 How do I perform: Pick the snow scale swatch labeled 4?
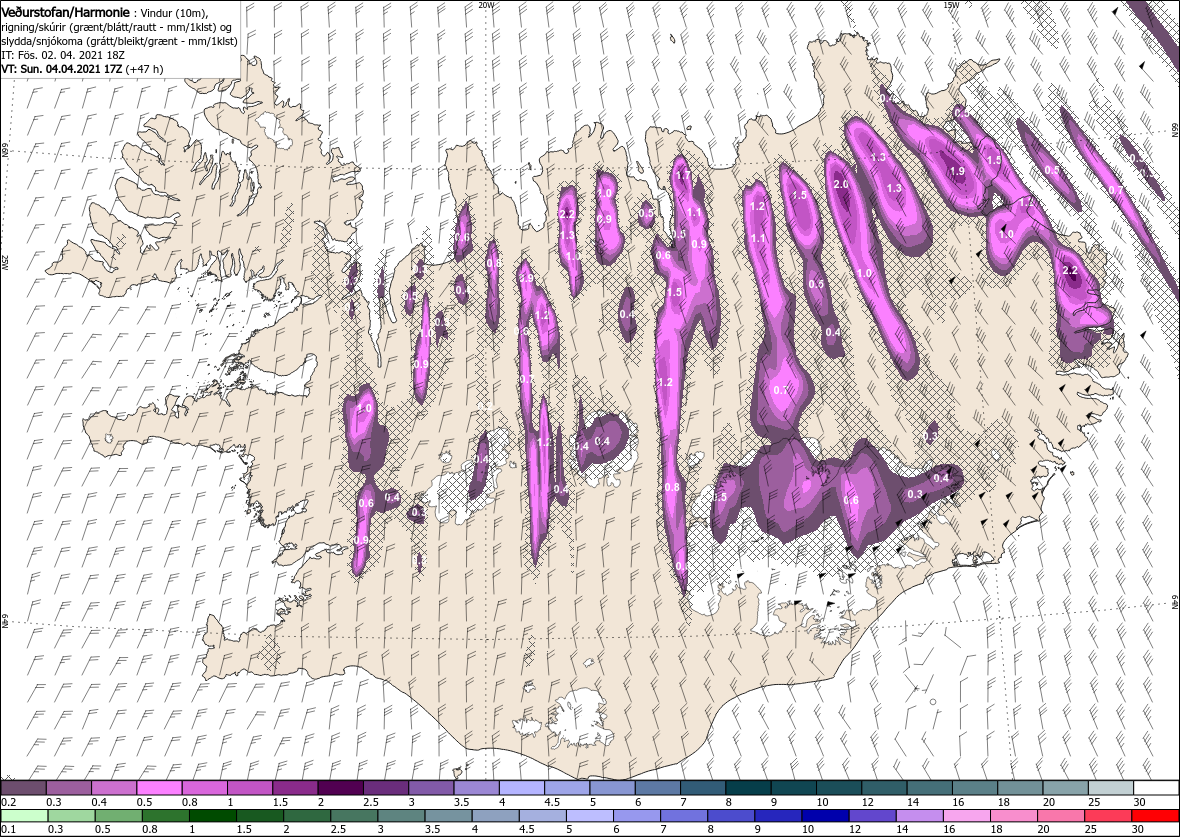[x=522, y=787]
